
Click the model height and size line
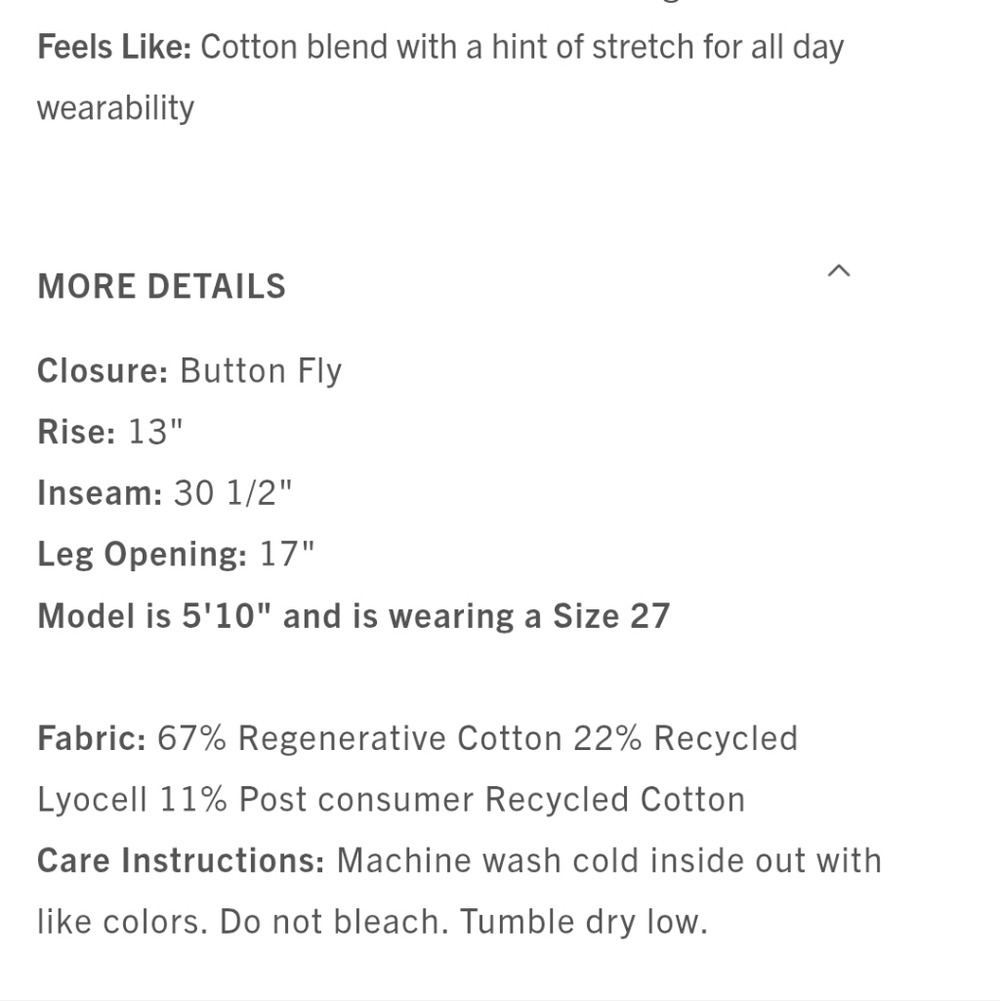(x=354, y=616)
